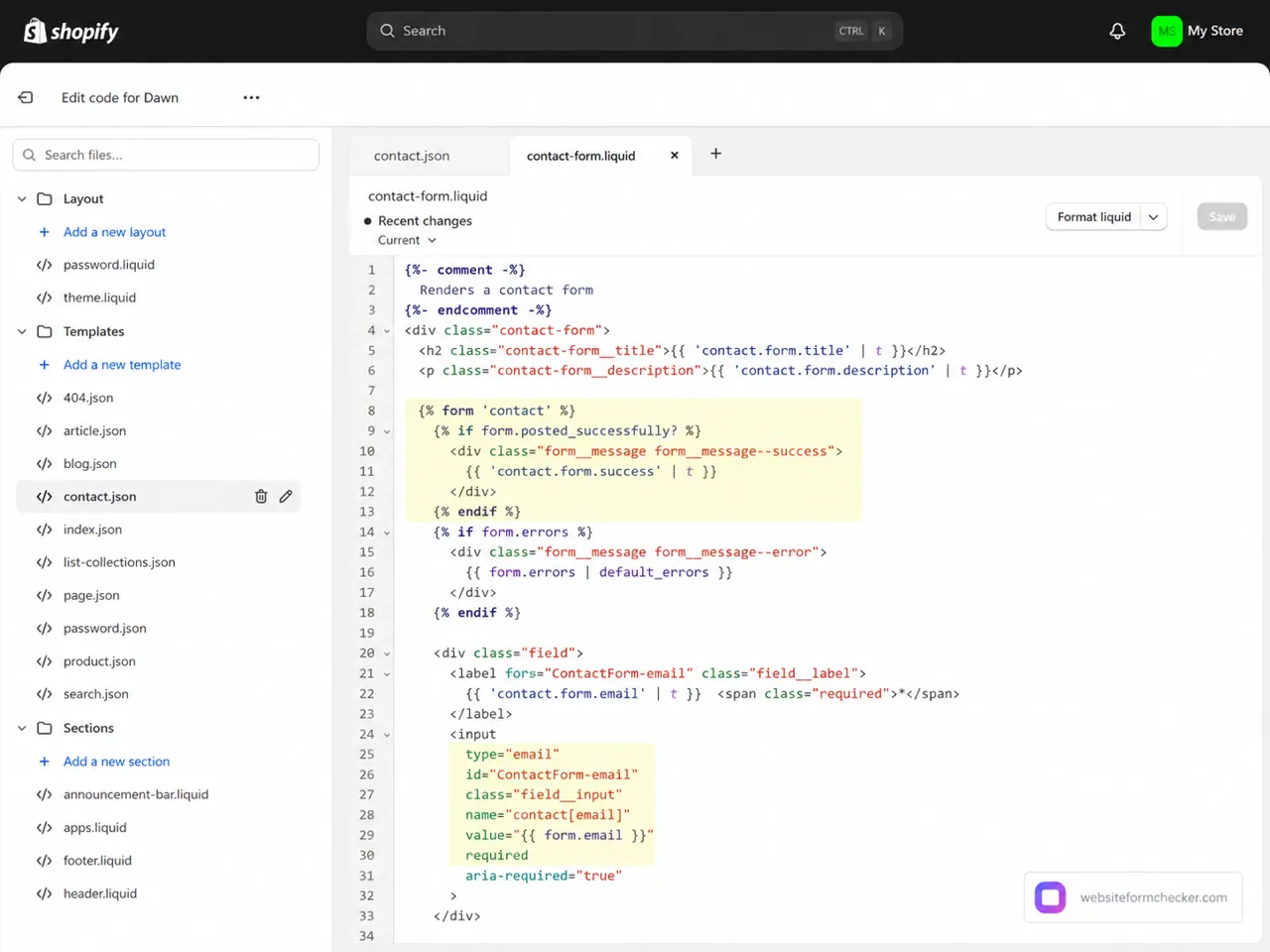Exit the code editor via back icon
1270x952 pixels.
(26, 97)
